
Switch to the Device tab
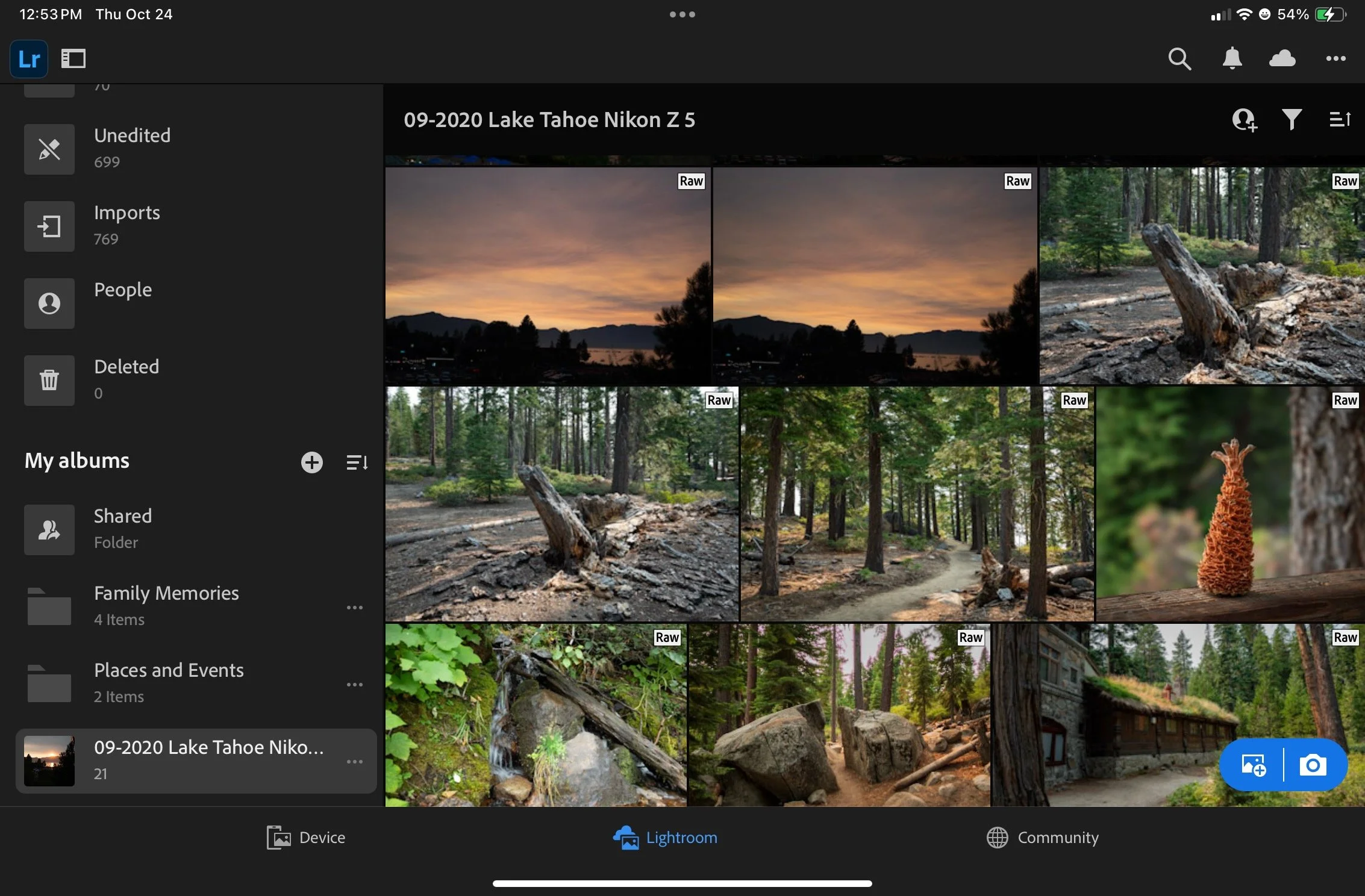(x=306, y=838)
